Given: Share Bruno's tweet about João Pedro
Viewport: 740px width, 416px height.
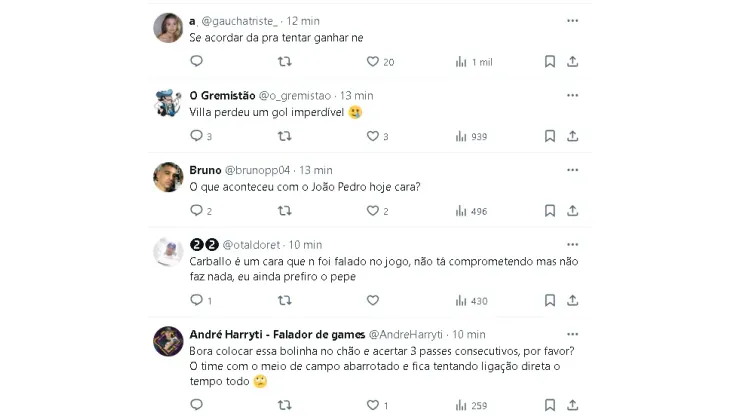Looking at the screenshot, I should [x=572, y=211].
